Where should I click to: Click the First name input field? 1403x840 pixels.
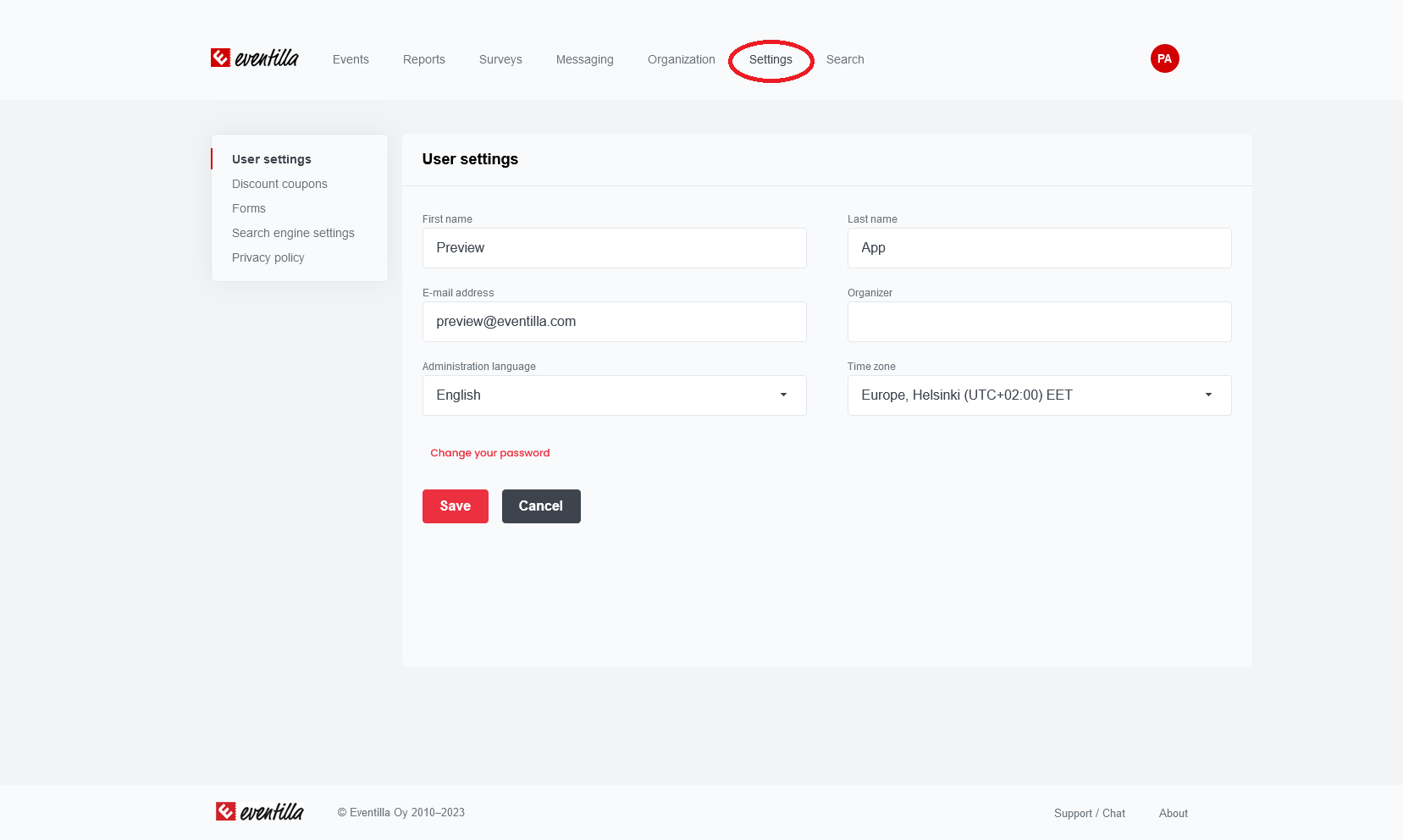pyautogui.click(x=615, y=248)
